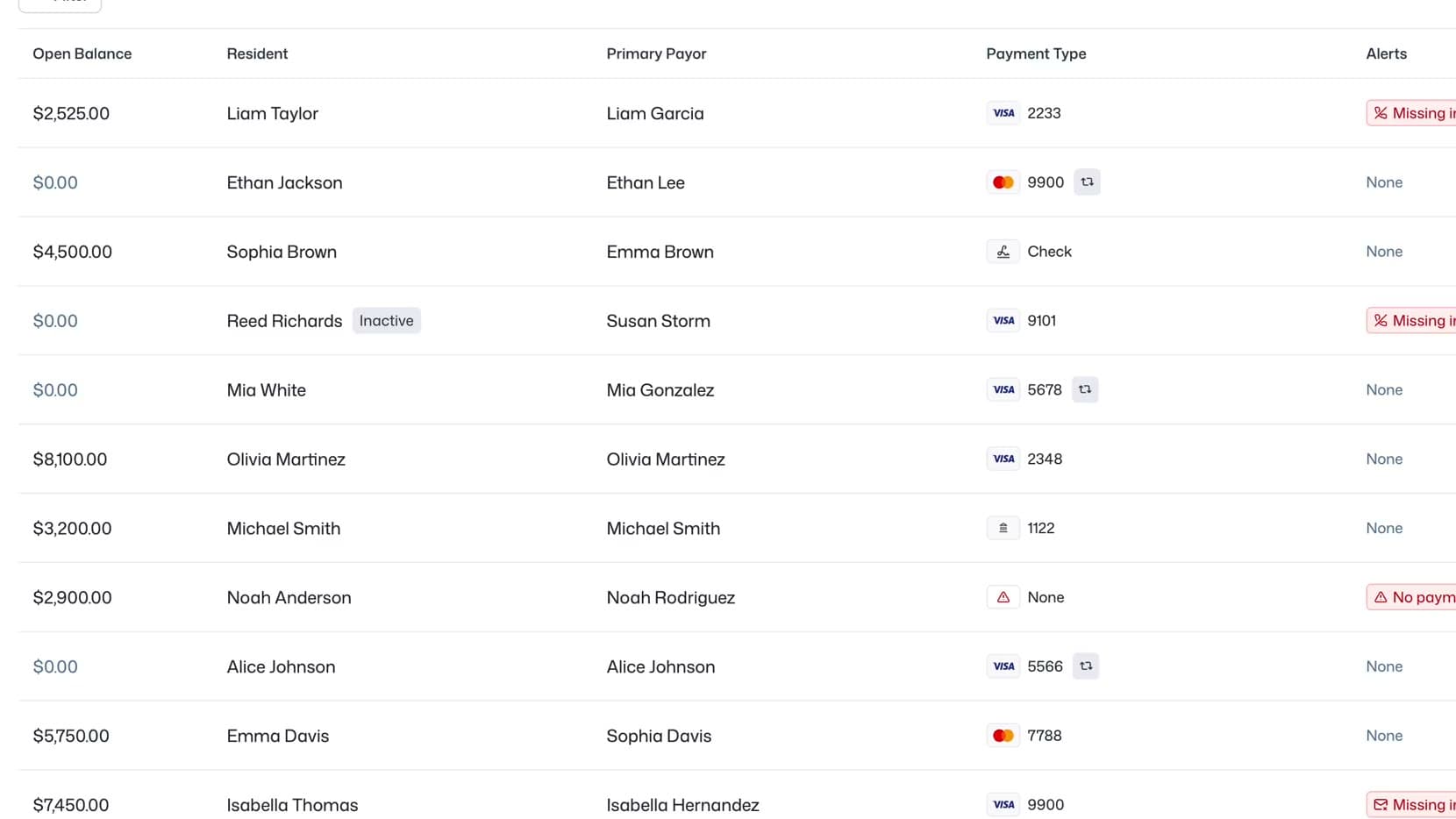Click the Visa icon for Liam Taylor
This screenshot has width=1456, height=819.
(x=1003, y=113)
